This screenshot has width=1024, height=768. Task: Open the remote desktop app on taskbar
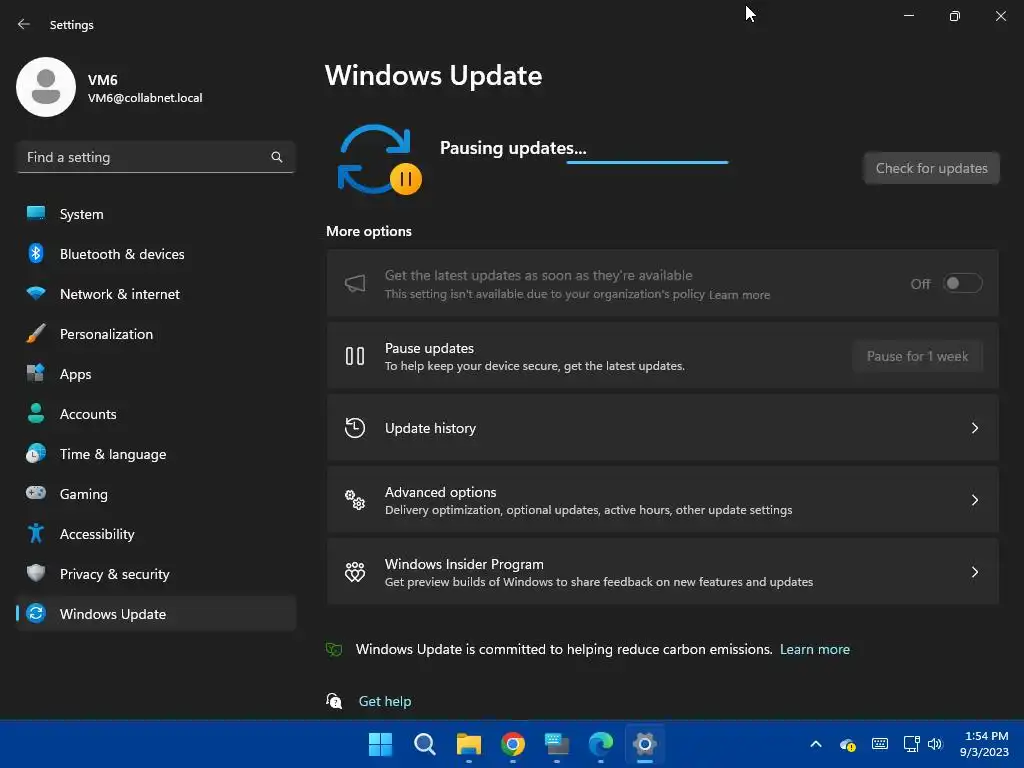[556, 744]
